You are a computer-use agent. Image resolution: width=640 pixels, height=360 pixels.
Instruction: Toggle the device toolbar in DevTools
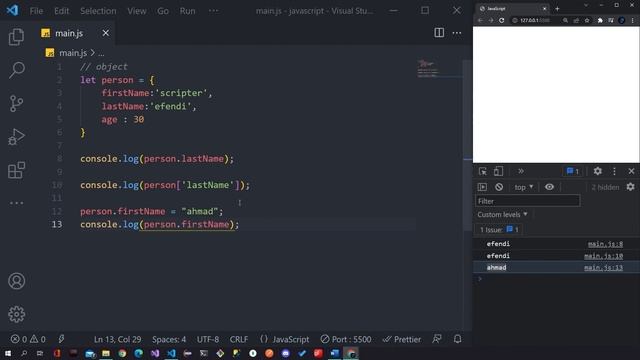click(x=498, y=171)
